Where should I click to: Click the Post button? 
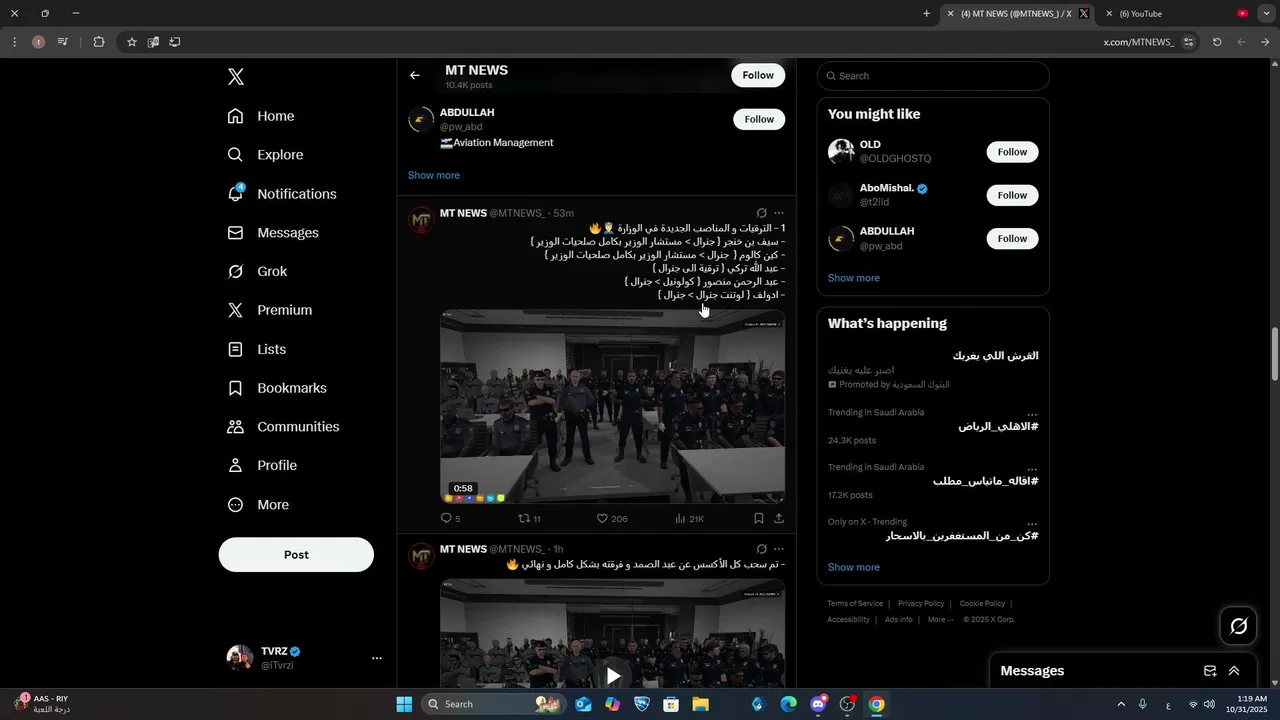tap(296, 555)
